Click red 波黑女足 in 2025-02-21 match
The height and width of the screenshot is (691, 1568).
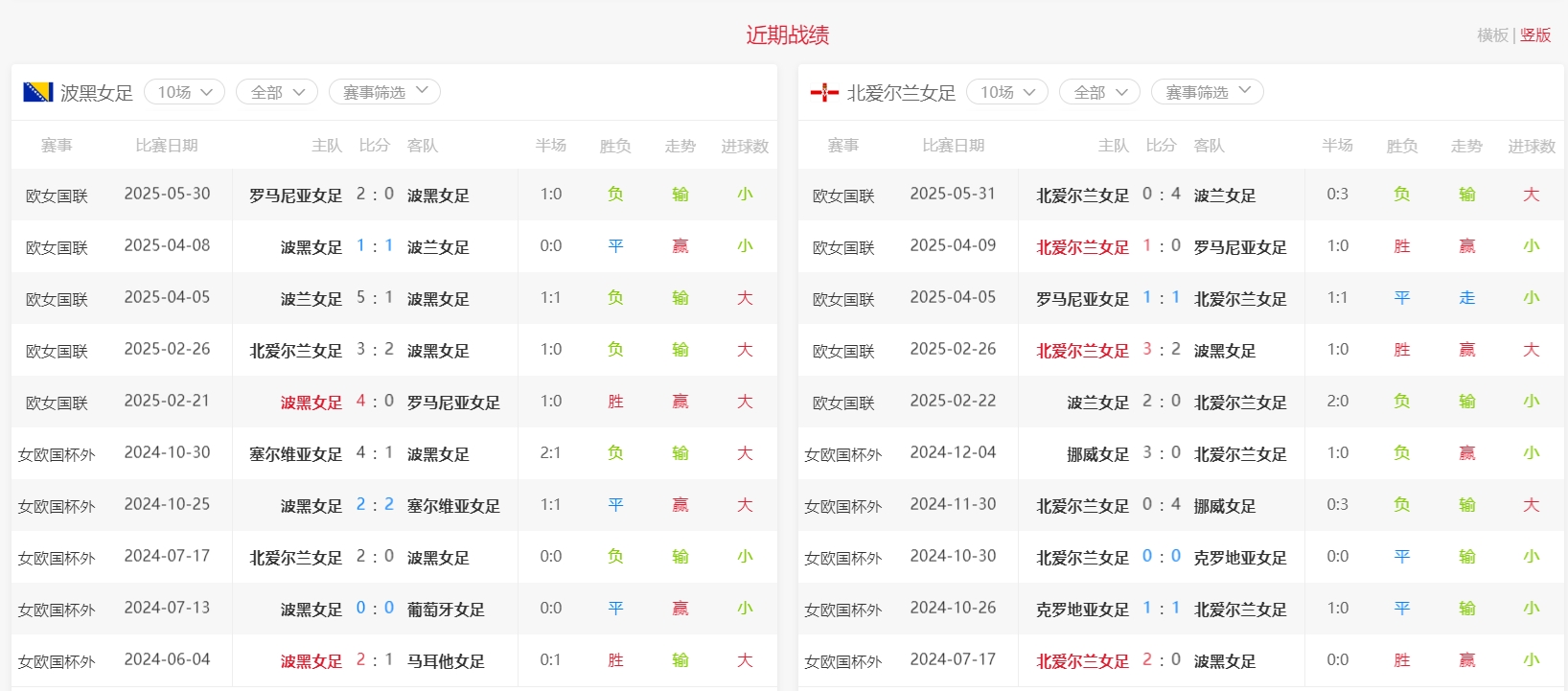(x=311, y=403)
